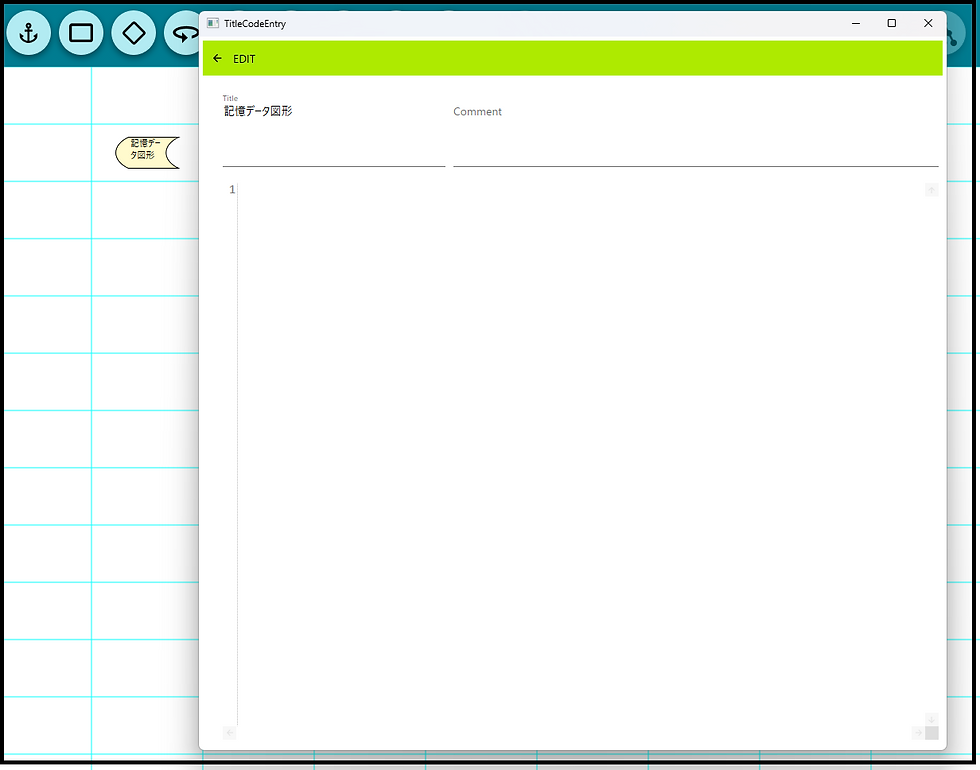The image size is (980, 770).
Task: Click the scroll down arrow of editor
Action: (931, 719)
